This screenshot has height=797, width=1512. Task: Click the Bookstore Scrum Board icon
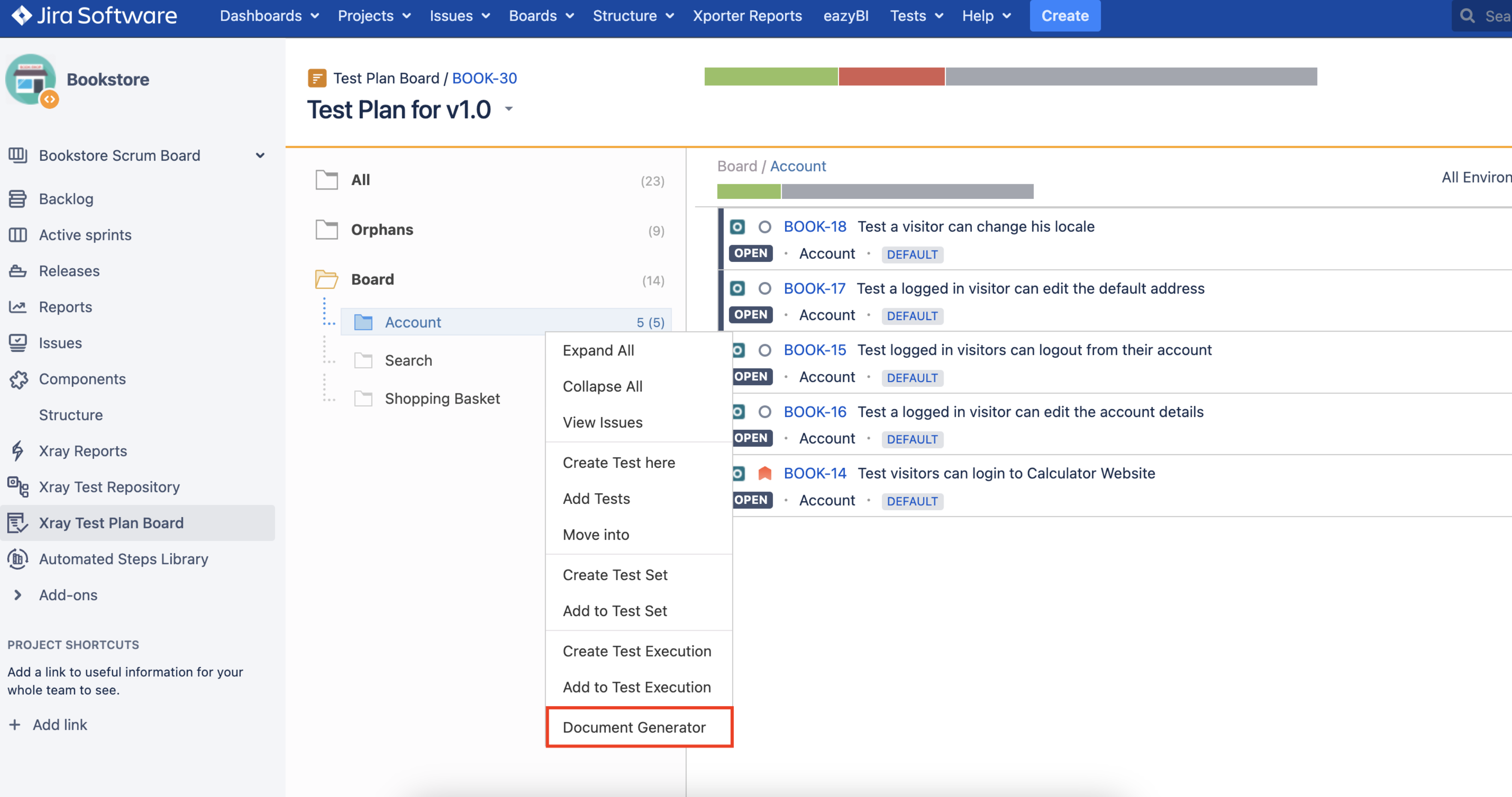tap(18, 155)
